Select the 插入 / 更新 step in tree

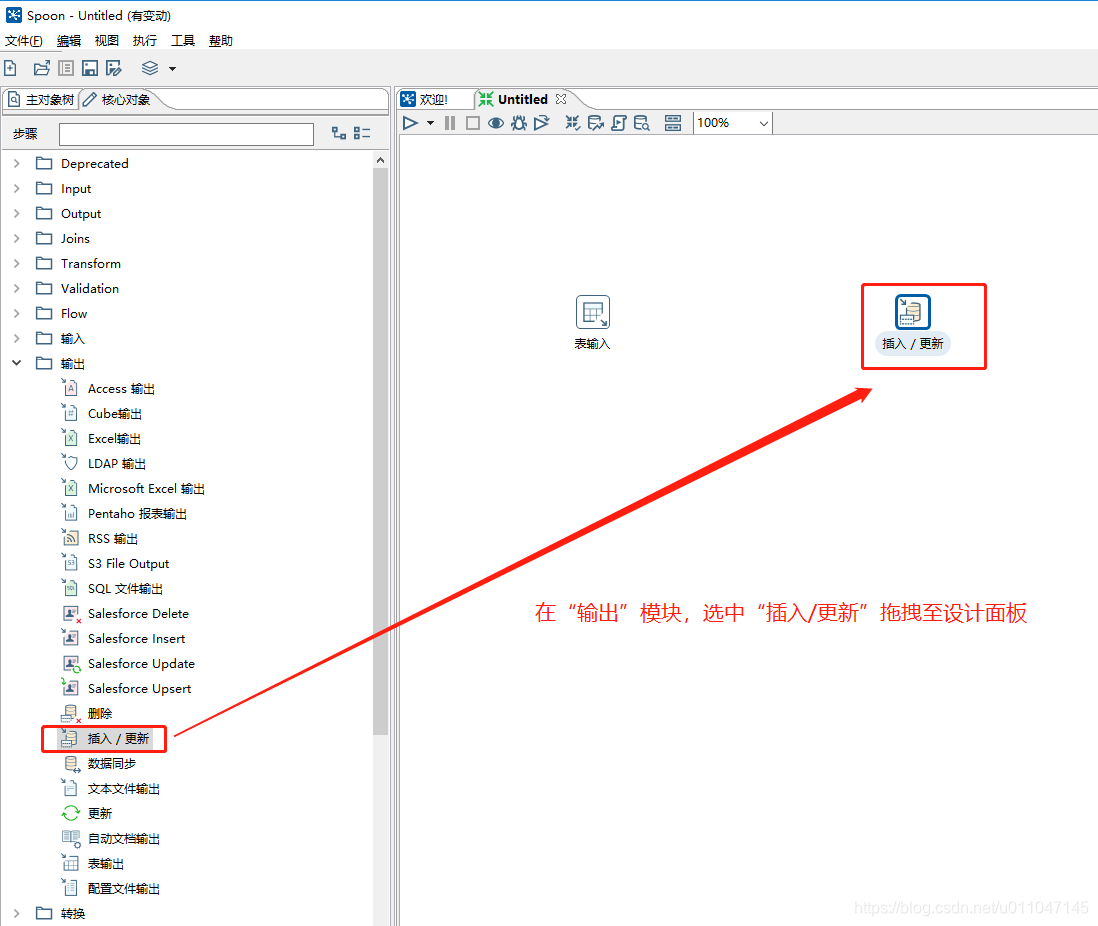pyautogui.click(x=118, y=738)
